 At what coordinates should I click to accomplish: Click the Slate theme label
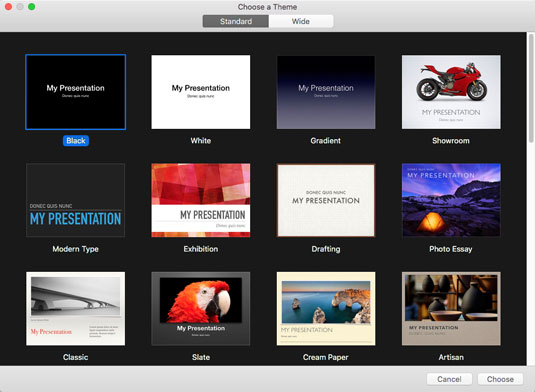pos(201,357)
